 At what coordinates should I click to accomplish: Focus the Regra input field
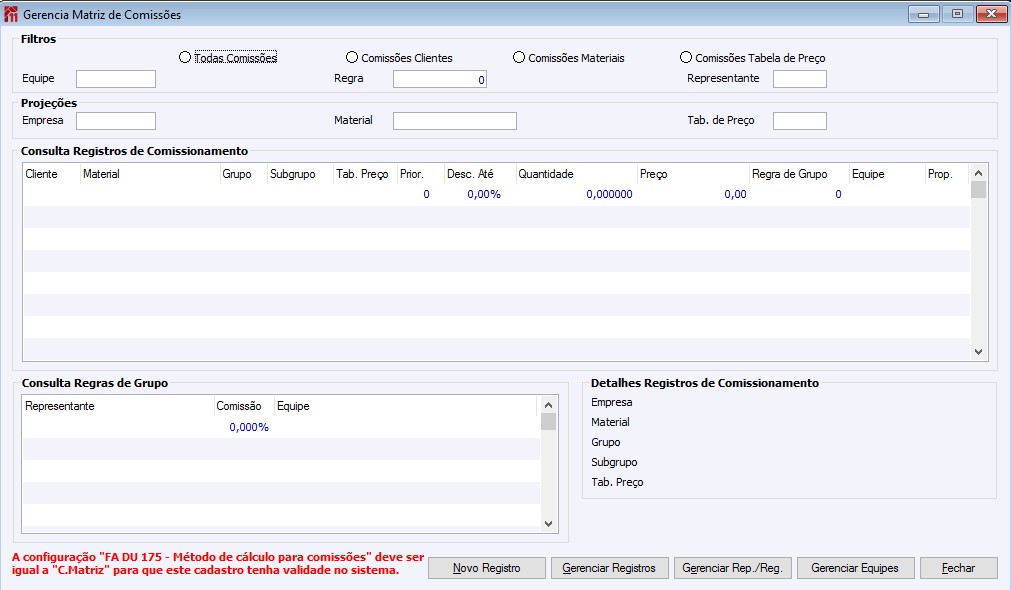(x=440, y=79)
